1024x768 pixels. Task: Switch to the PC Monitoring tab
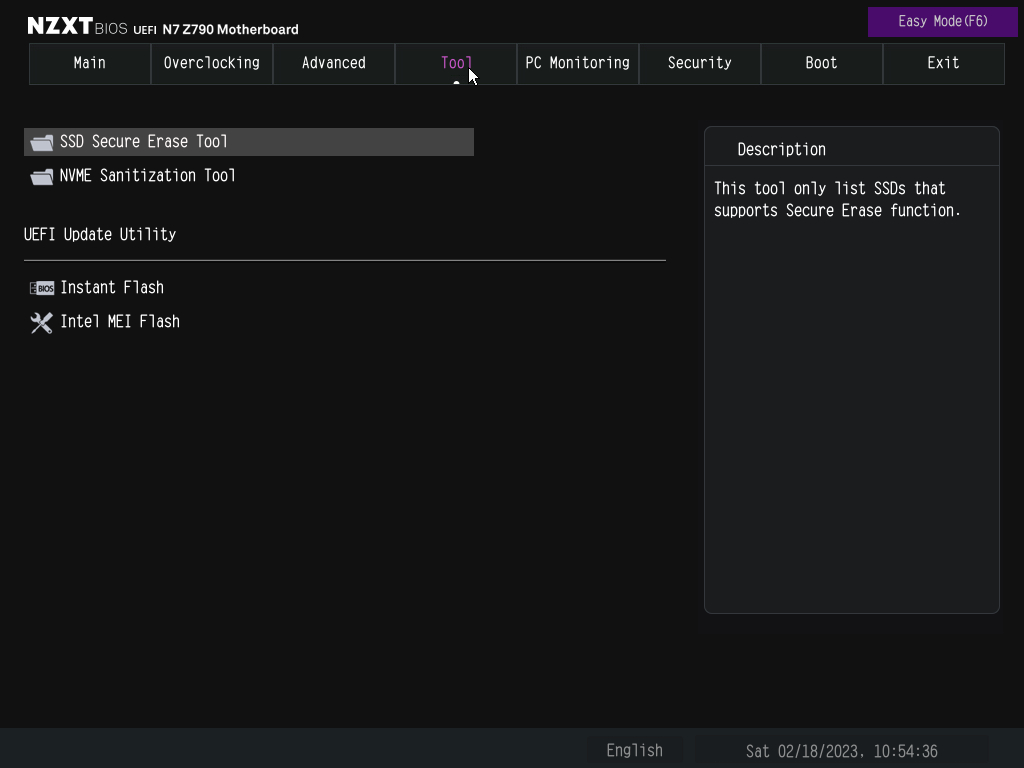(x=577, y=63)
